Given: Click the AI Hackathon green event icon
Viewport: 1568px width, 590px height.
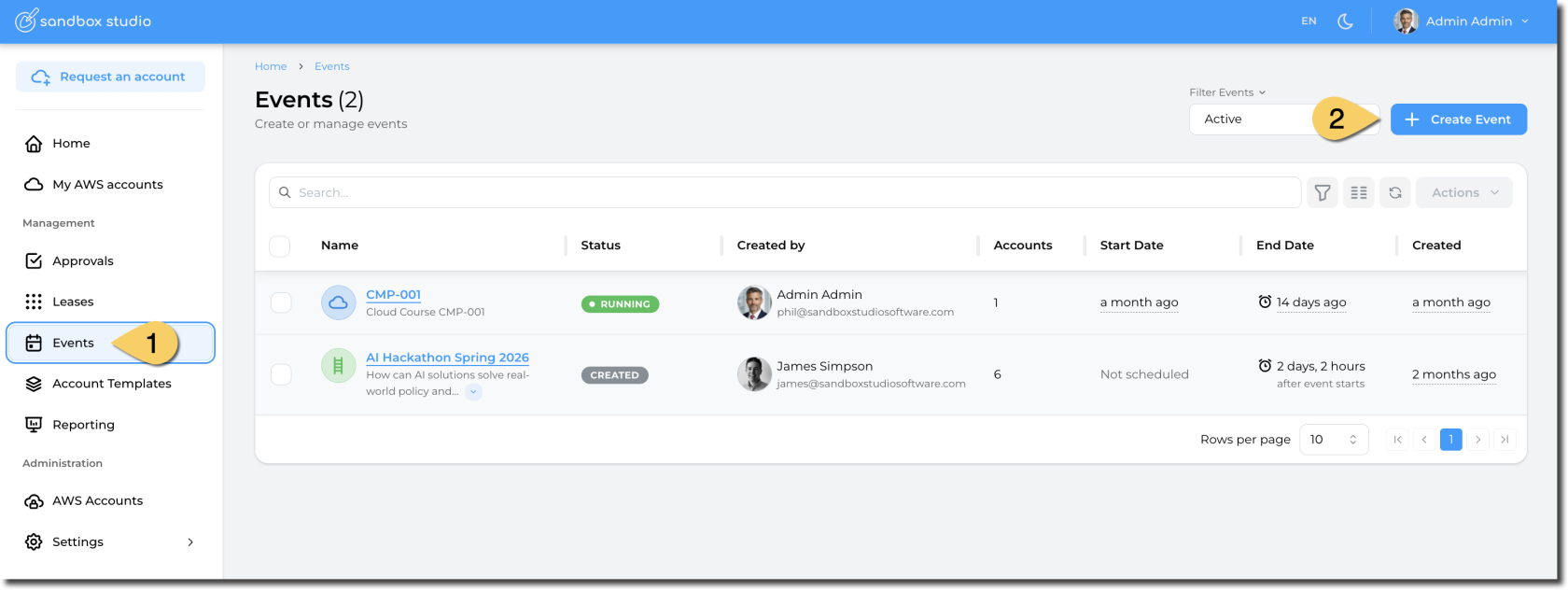Looking at the screenshot, I should tap(338, 366).
